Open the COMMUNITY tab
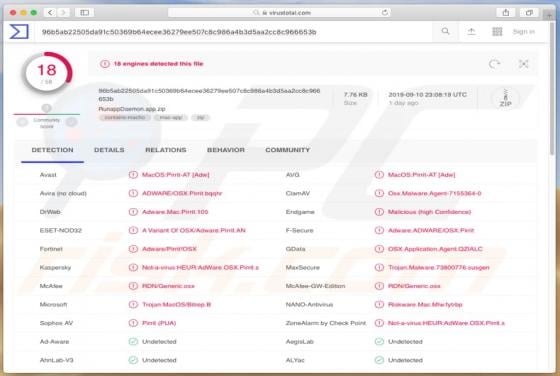560x376 pixels. [288, 150]
